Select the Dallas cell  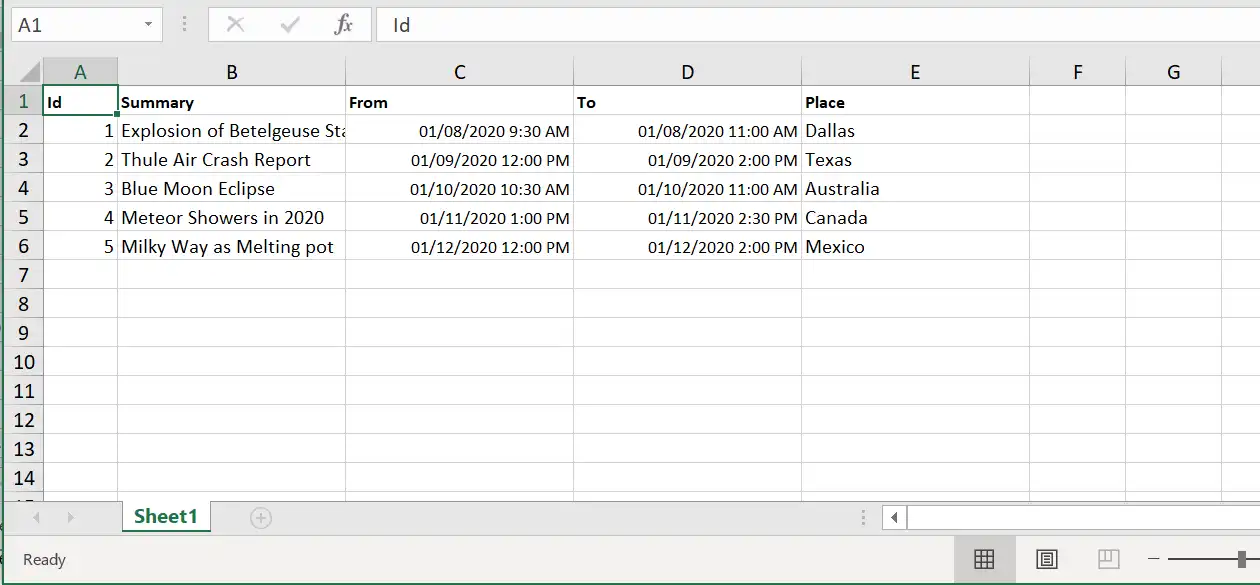pos(916,130)
